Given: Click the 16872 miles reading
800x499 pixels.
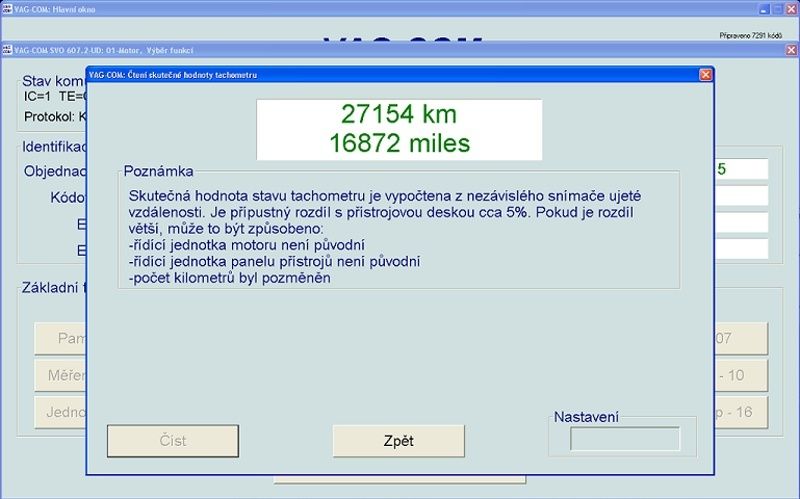Looking at the screenshot, I should pyautogui.click(x=399, y=143).
